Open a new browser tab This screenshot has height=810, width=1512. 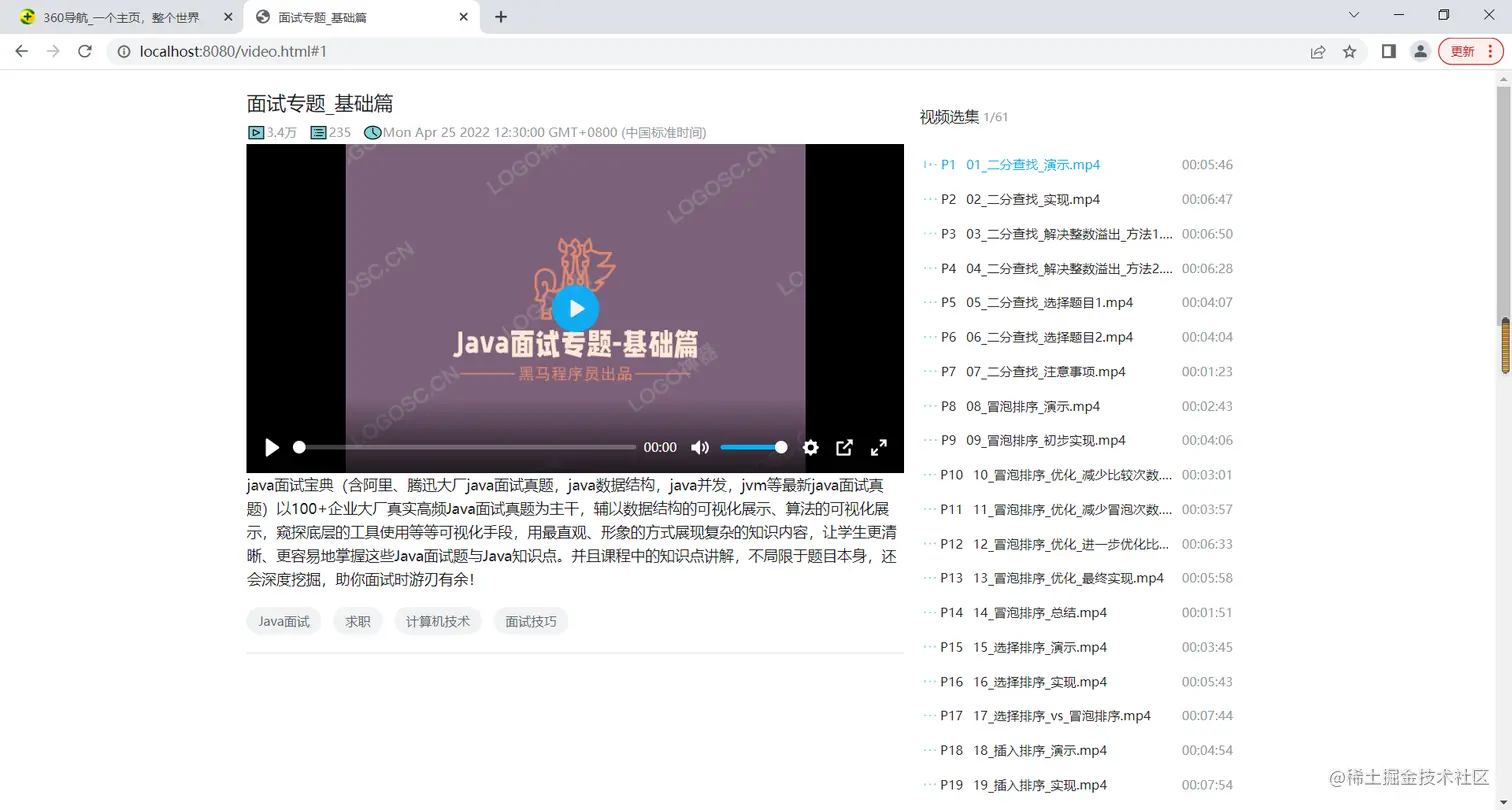click(501, 17)
